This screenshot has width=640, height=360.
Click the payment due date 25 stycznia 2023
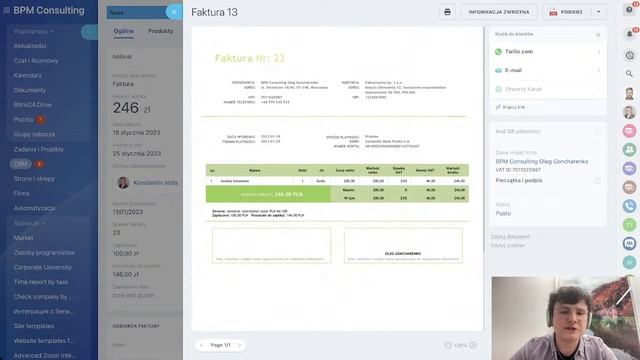tap(137, 153)
